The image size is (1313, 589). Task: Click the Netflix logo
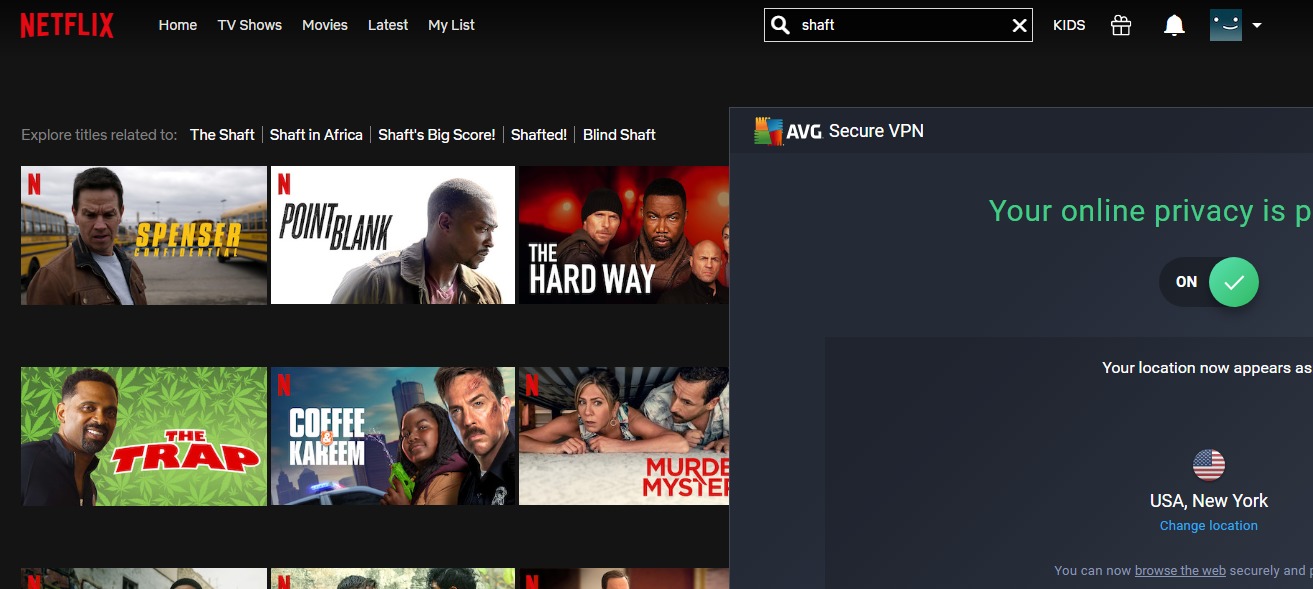tap(66, 25)
